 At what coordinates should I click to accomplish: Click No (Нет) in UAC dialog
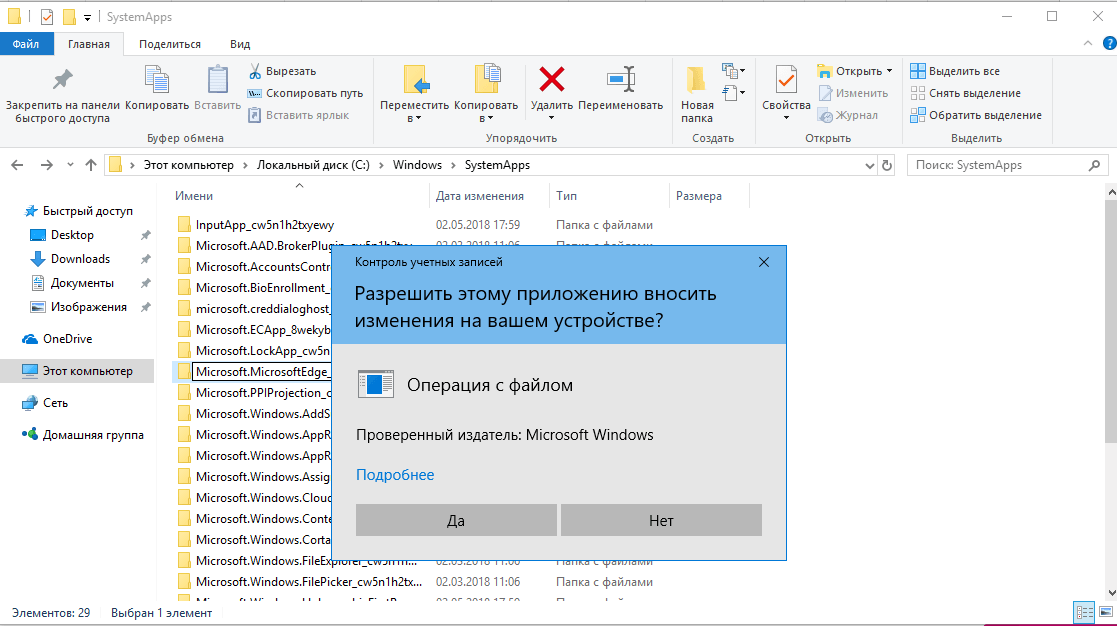pyautogui.click(x=661, y=521)
